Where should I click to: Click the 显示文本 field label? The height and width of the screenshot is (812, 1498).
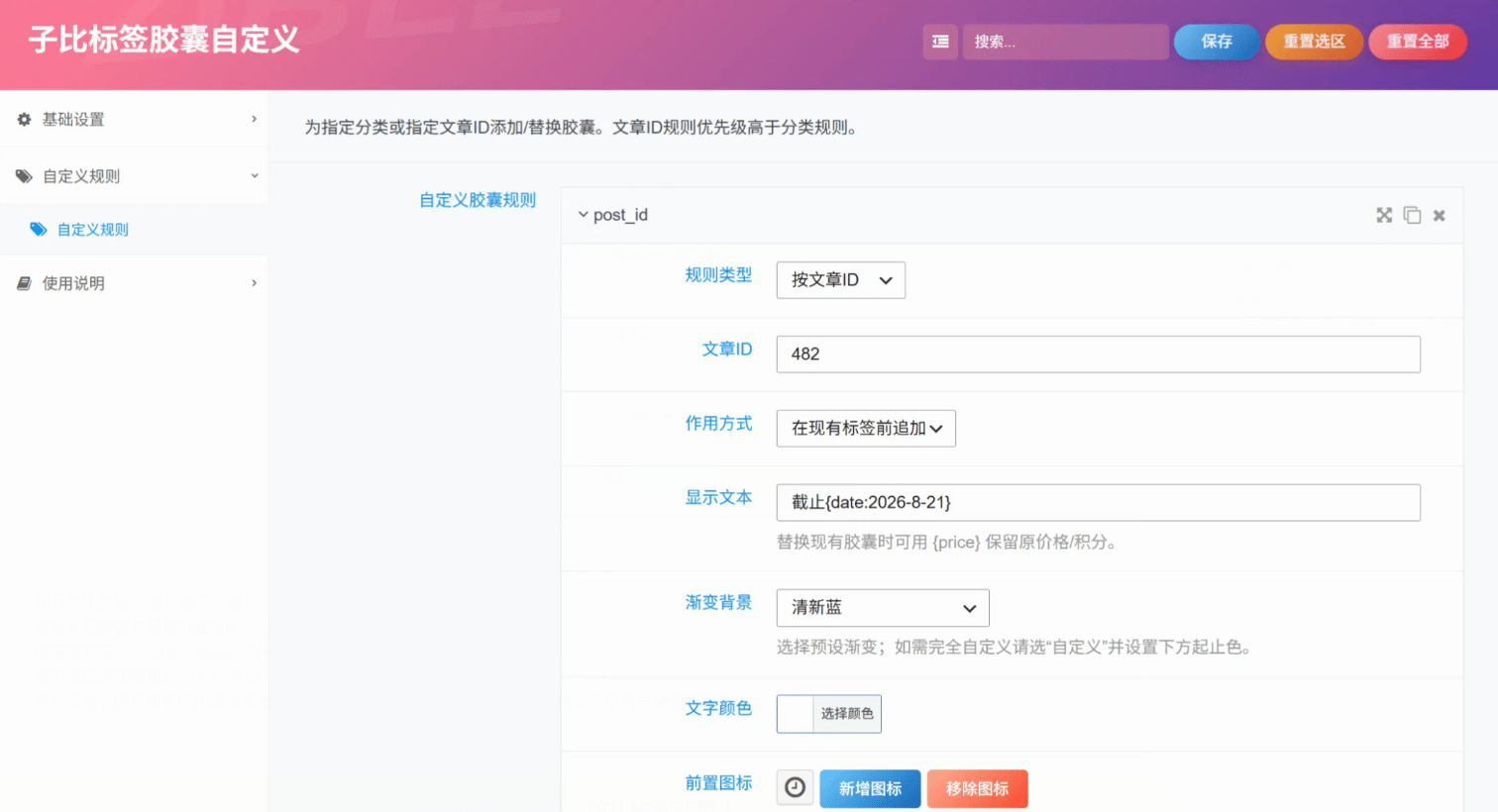click(x=718, y=498)
